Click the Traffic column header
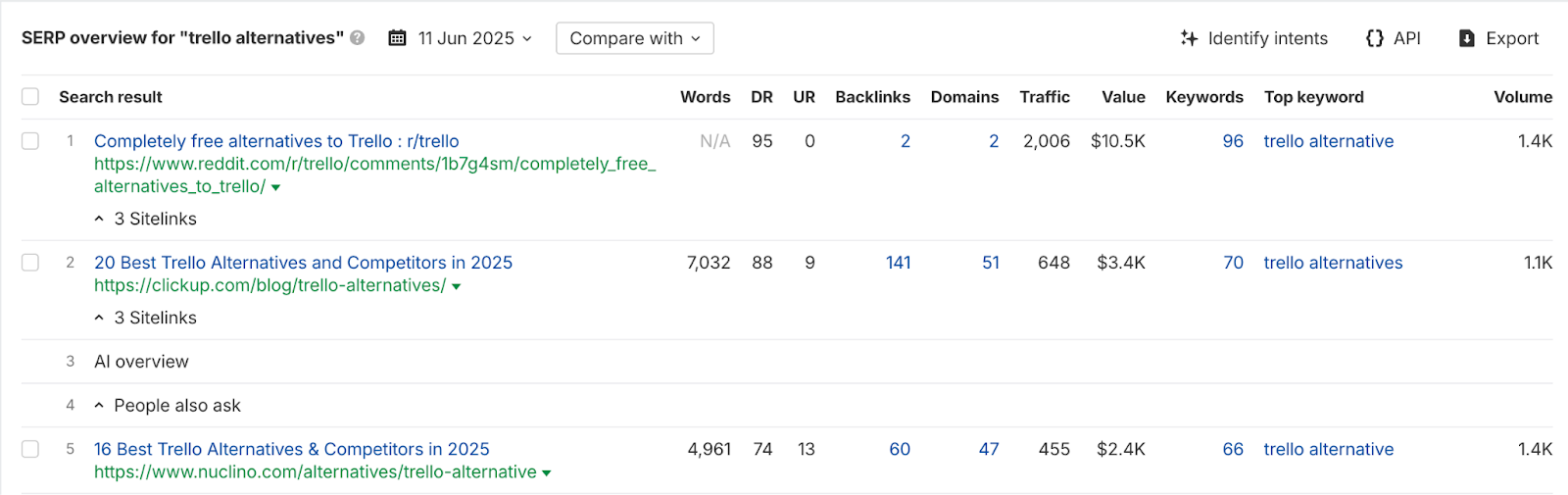The image size is (1568, 495). click(x=1045, y=97)
